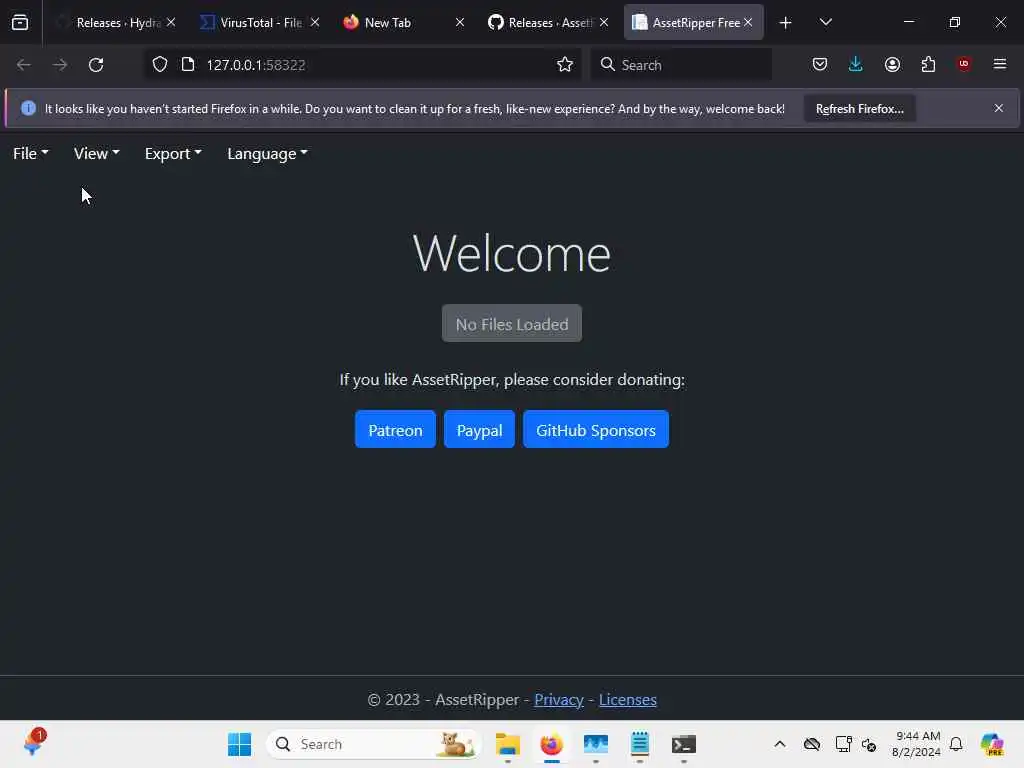Open the Terminal taskbar icon
Screen dimensions: 1024x768
pyautogui.click(x=684, y=744)
